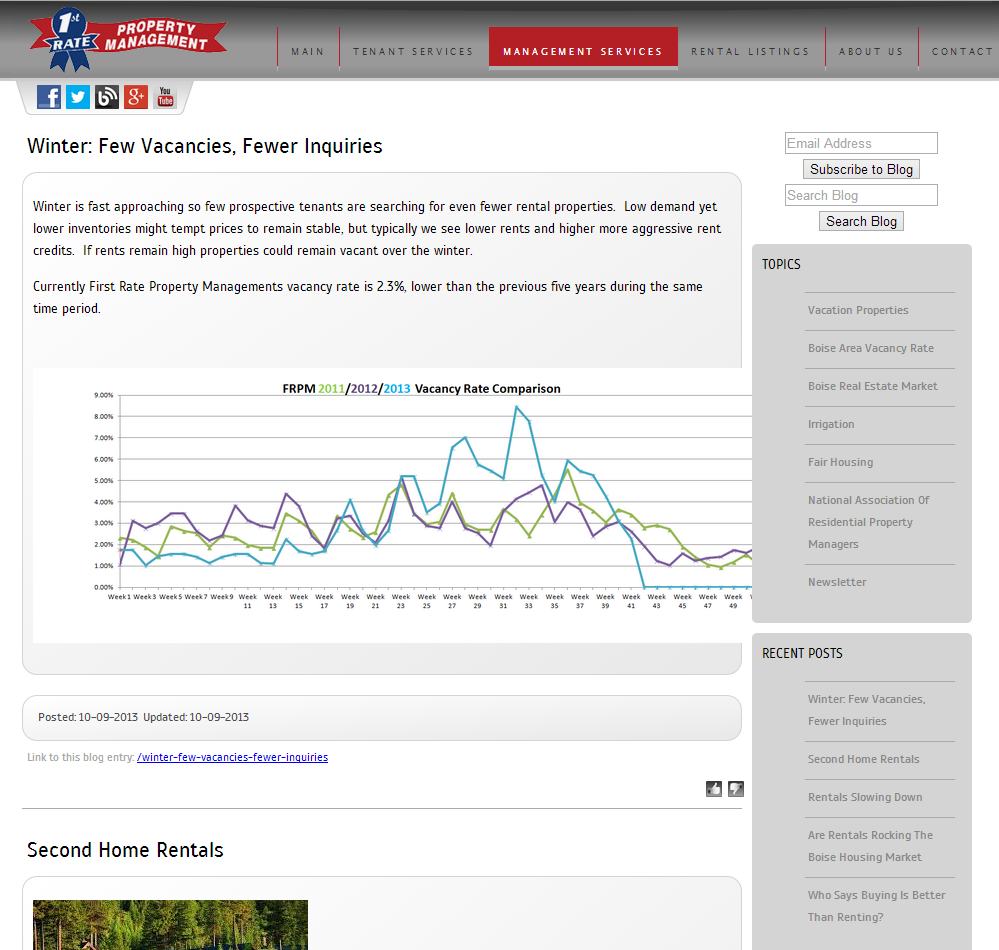Click into the Search Blog text field

(x=861, y=195)
